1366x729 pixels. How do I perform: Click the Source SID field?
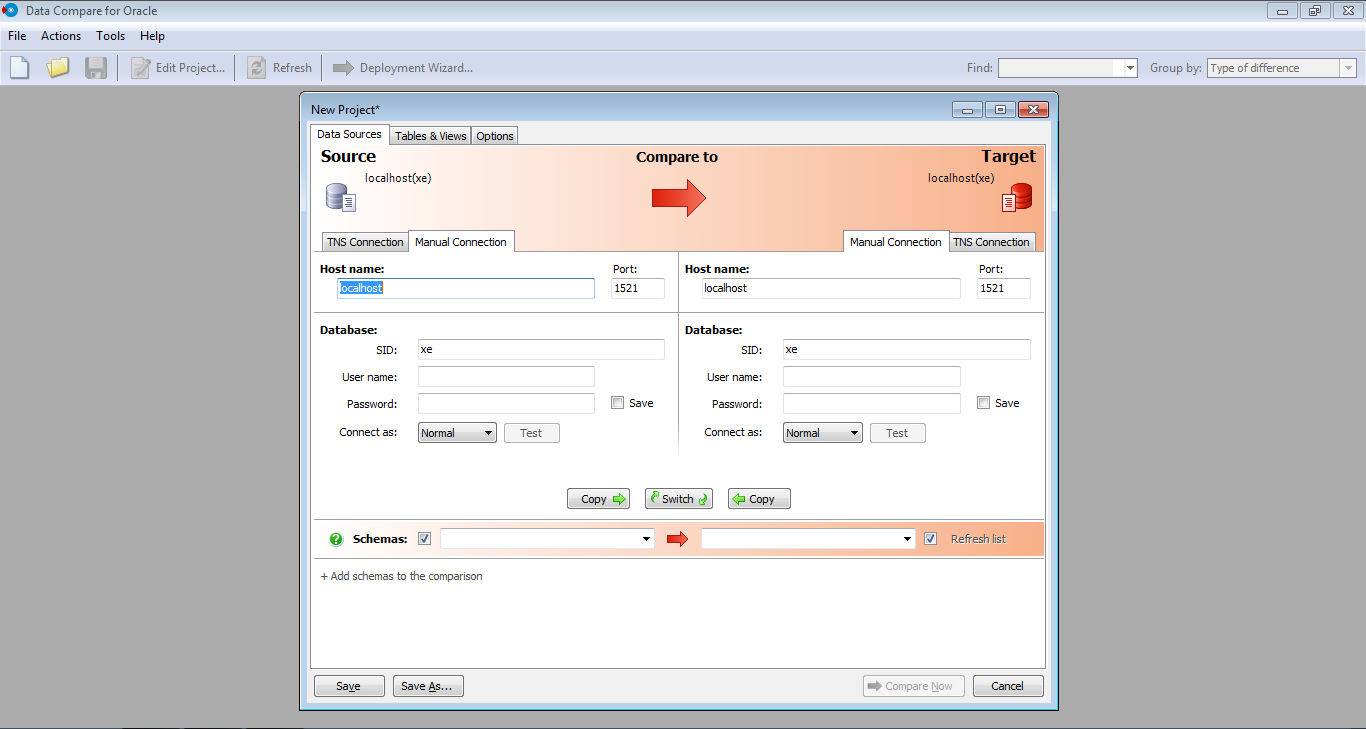coord(541,350)
